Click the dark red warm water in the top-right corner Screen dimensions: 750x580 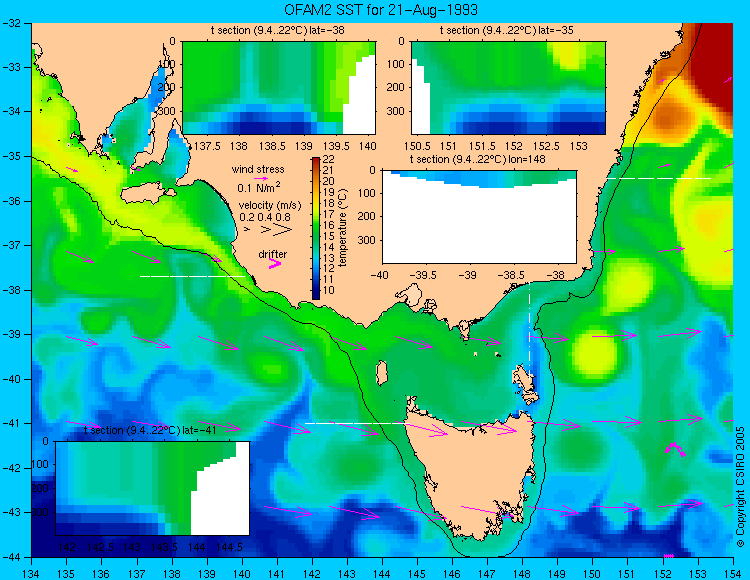(715, 62)
